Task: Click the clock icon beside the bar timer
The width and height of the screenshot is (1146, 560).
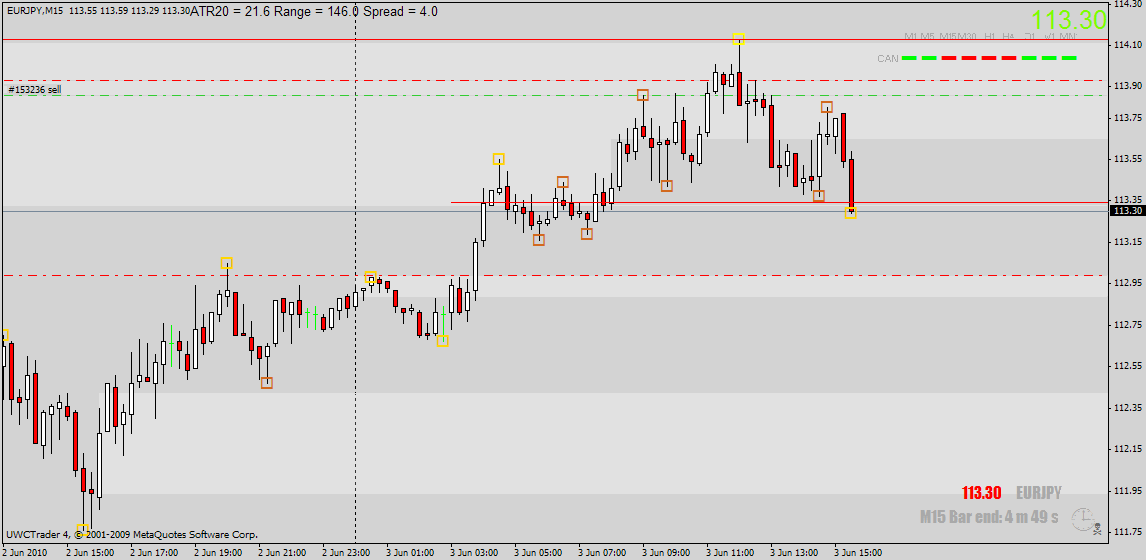Action: click(1081, 518)
